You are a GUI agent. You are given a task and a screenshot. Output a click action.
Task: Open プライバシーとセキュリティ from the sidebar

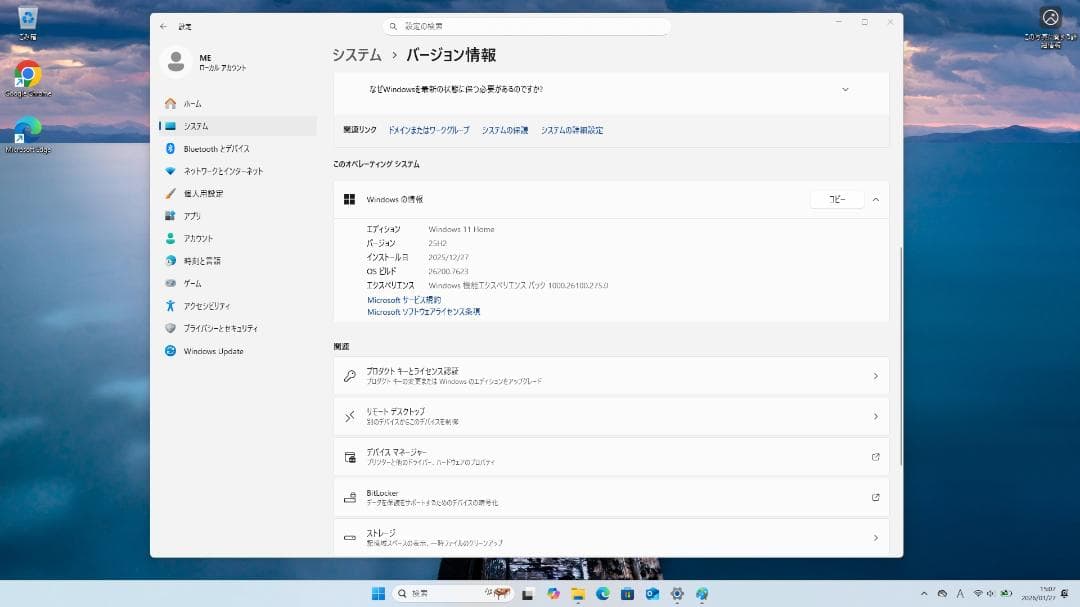[222, 328]
